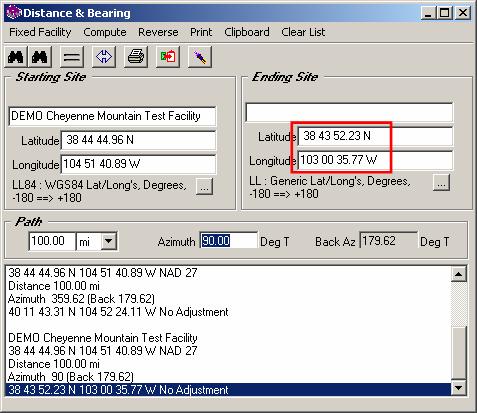Open the Fixed Facility menu
This screenshot has width=477, height=413.
[40, 32]
